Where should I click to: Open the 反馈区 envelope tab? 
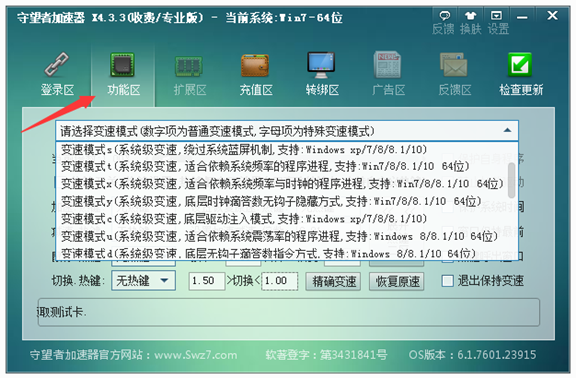pyautogui.click(x=454, y=75)
